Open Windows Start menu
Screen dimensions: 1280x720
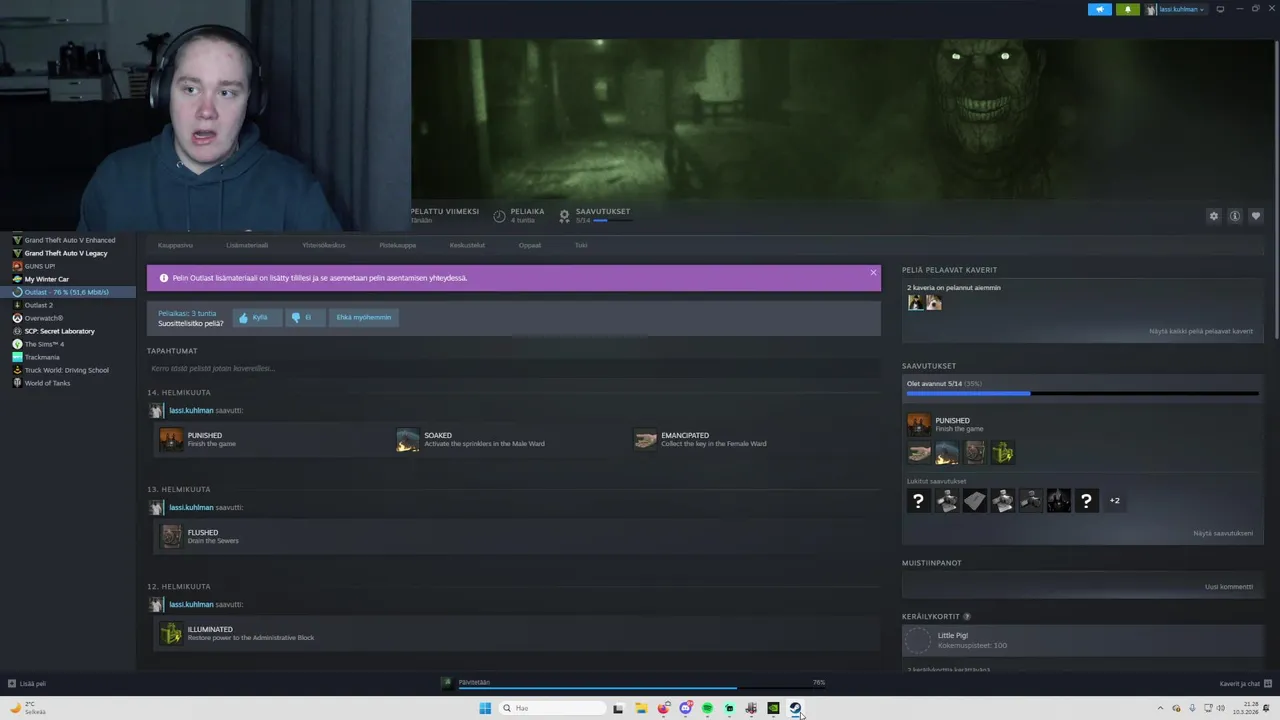pyautogui.click(x=485, y=708)
